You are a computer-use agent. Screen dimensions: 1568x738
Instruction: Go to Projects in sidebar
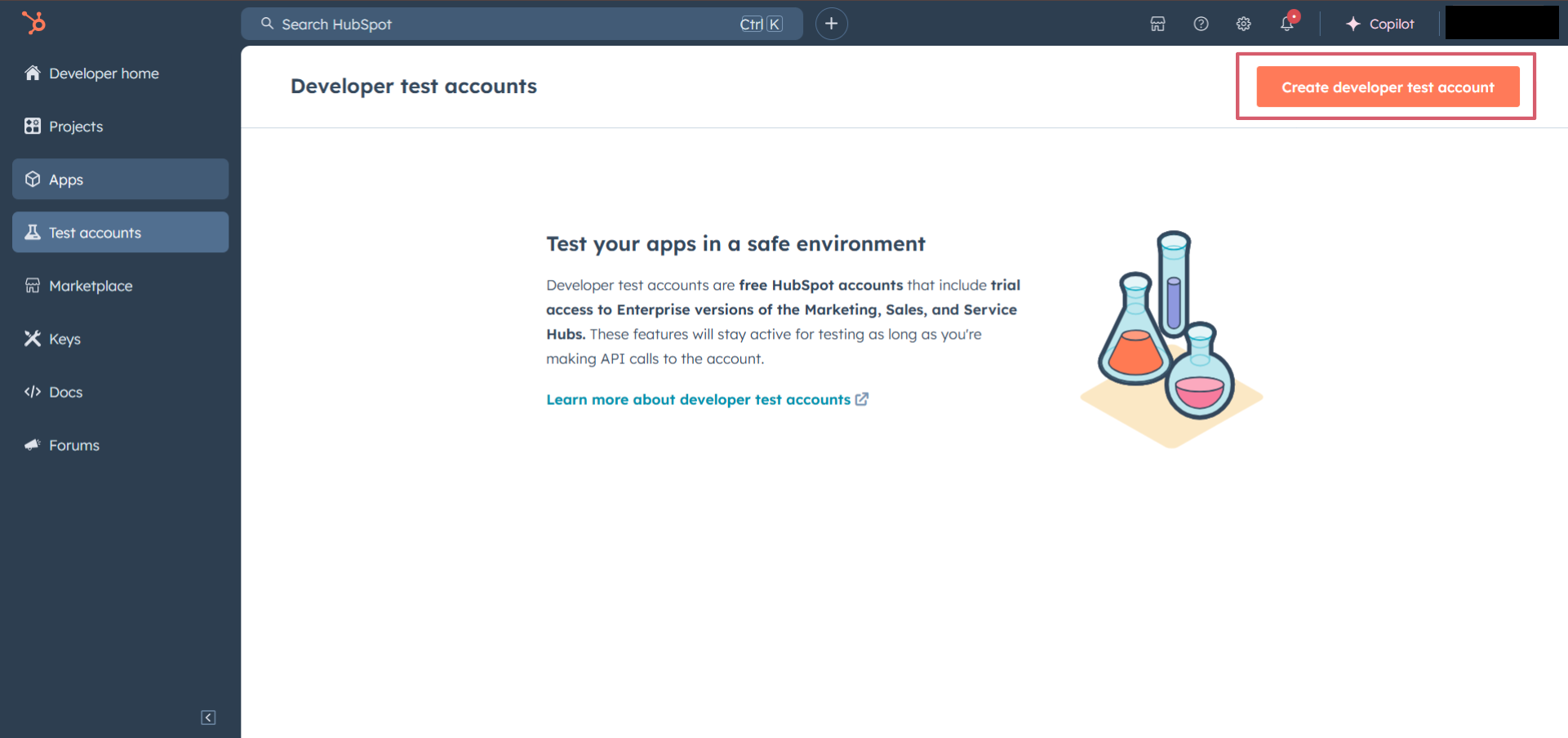coord(120,126)
